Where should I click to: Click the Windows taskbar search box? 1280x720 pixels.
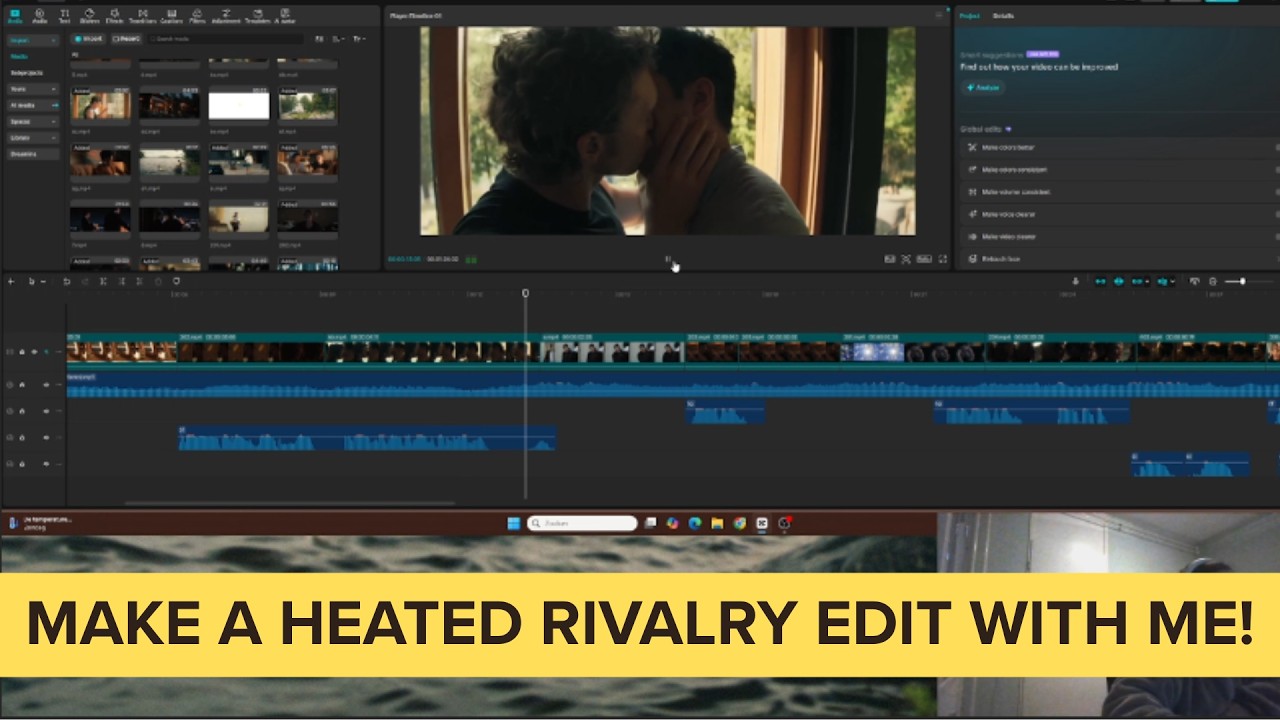(x=582, y=523)
